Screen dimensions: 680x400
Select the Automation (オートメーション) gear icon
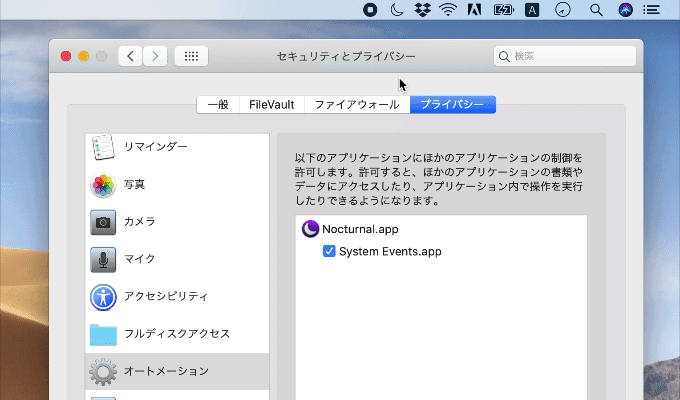tap(103, 372)
